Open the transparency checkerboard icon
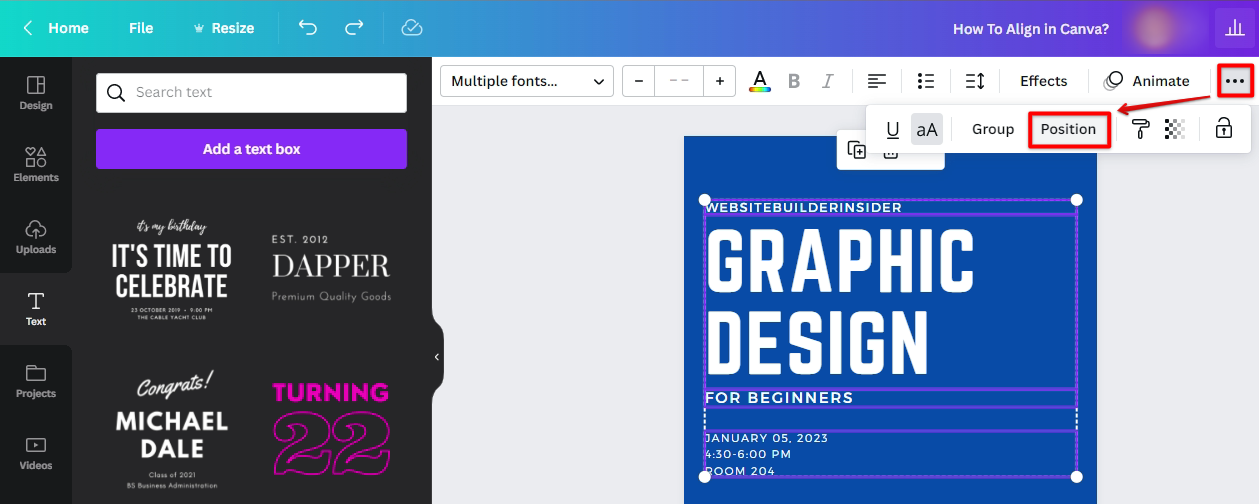 [1175, 129]
